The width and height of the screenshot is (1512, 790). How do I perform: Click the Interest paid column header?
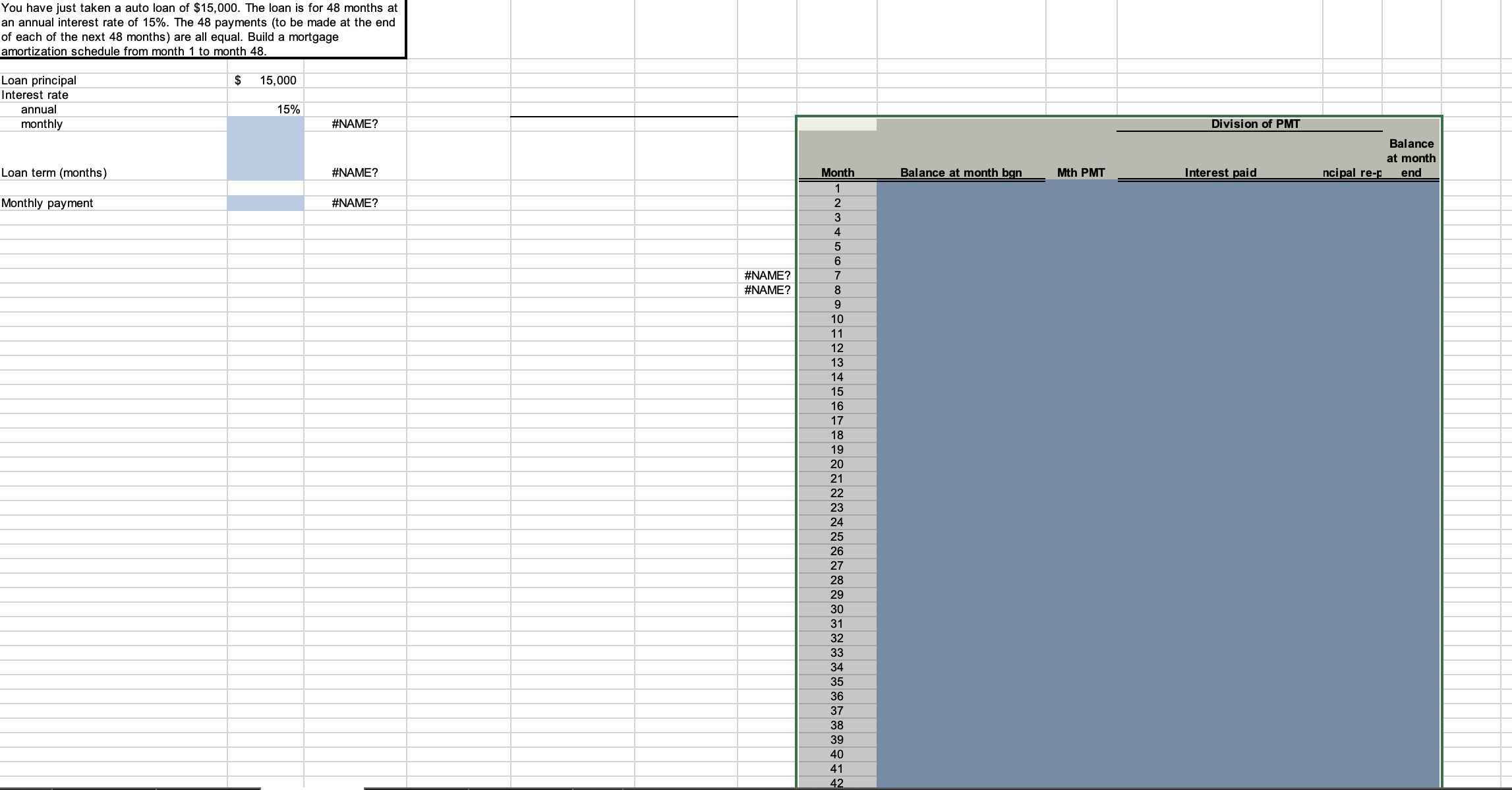pos(1221,172)
